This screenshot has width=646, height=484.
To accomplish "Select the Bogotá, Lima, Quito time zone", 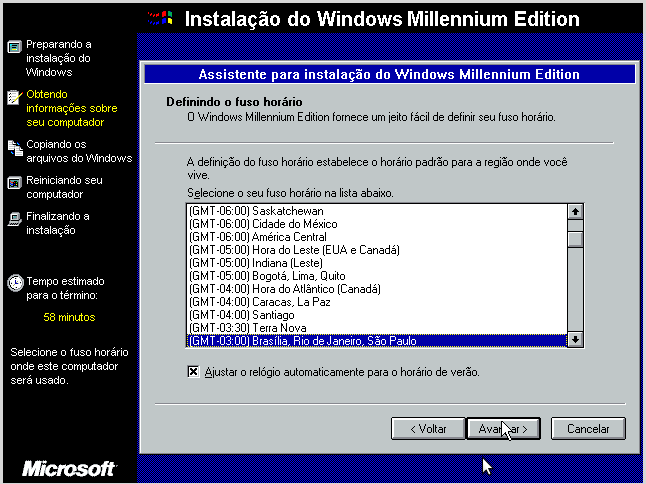I will click(377, 276).
